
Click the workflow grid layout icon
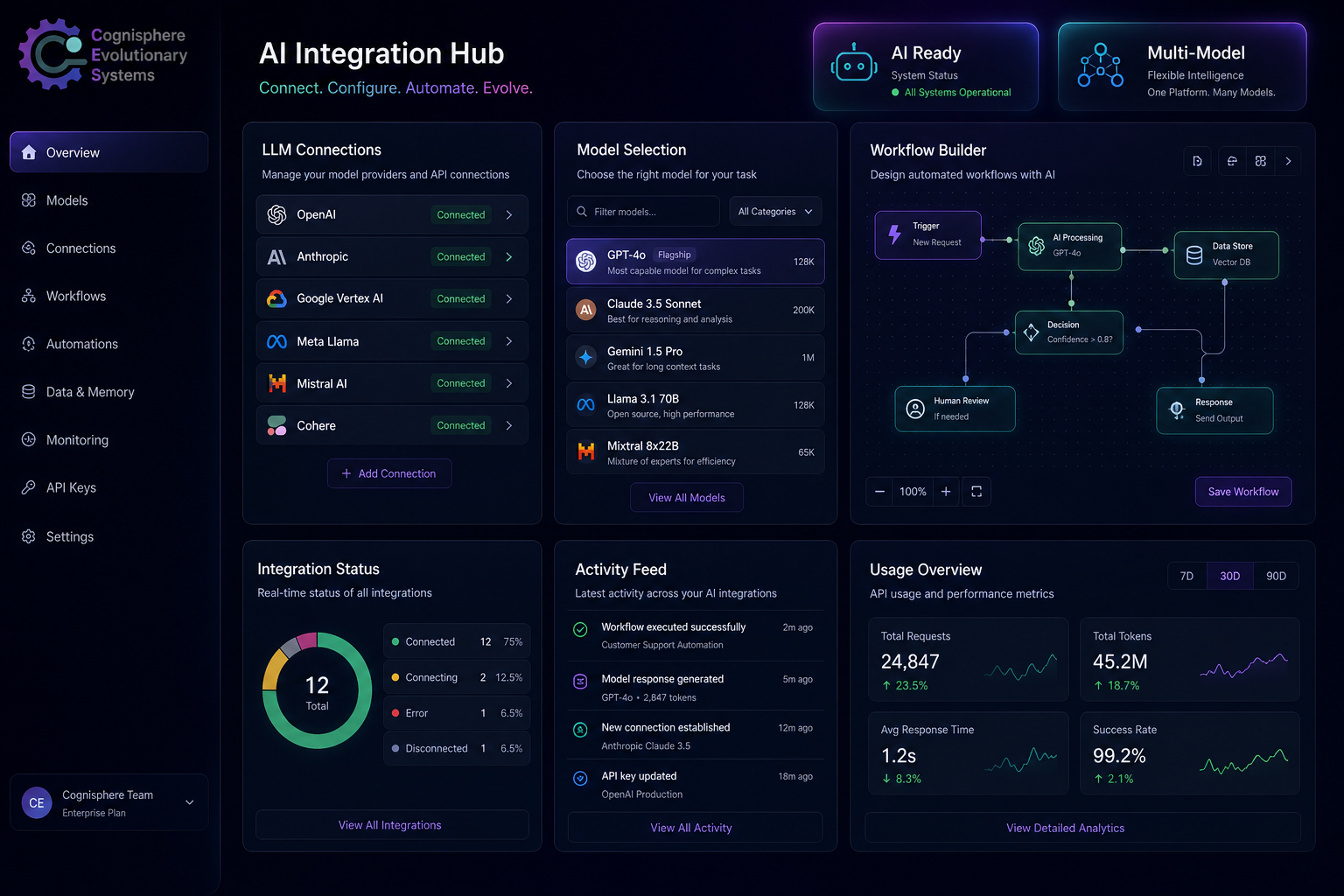1261,161
